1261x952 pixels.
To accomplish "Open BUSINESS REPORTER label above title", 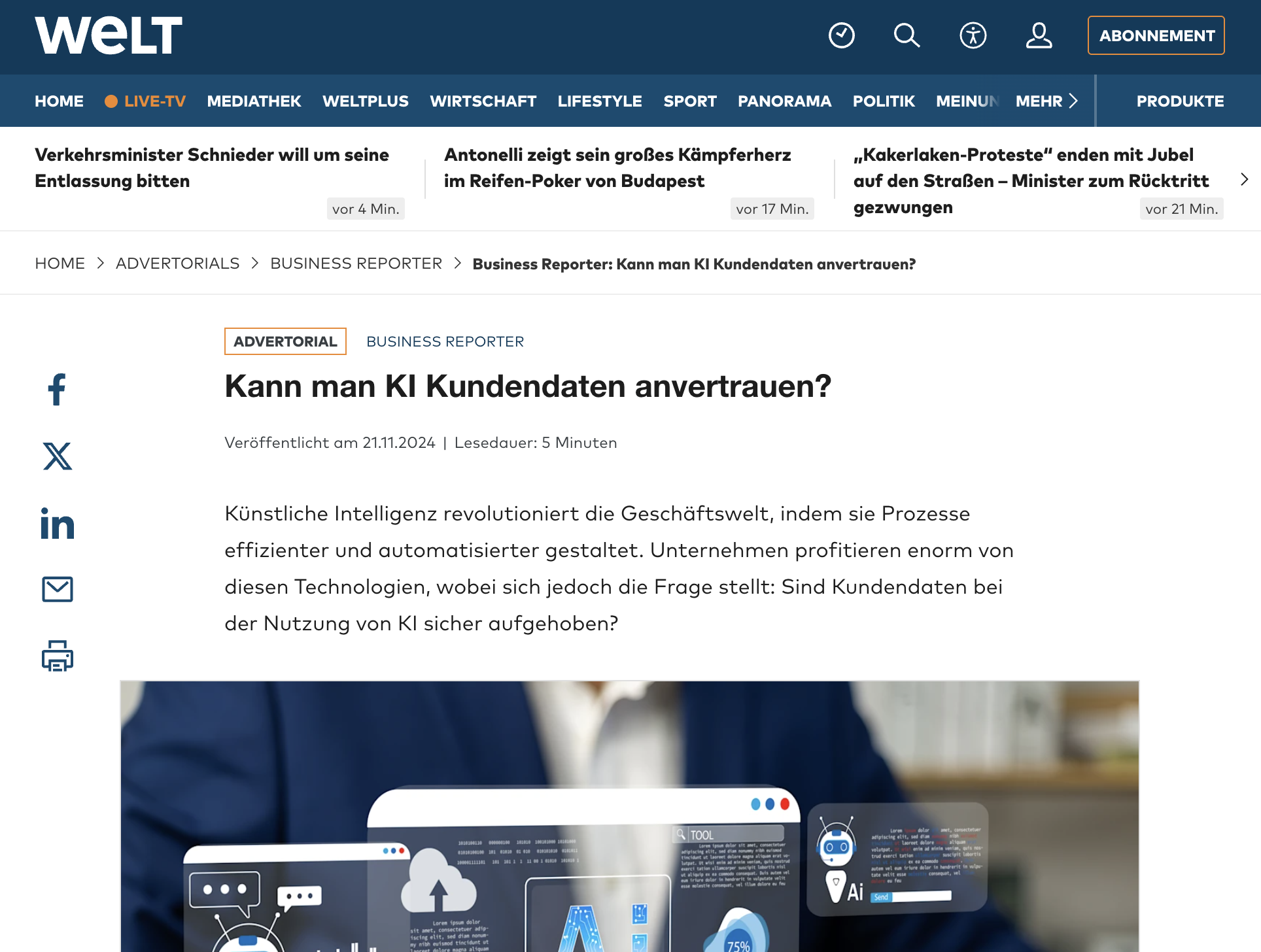I will point(445,341).
